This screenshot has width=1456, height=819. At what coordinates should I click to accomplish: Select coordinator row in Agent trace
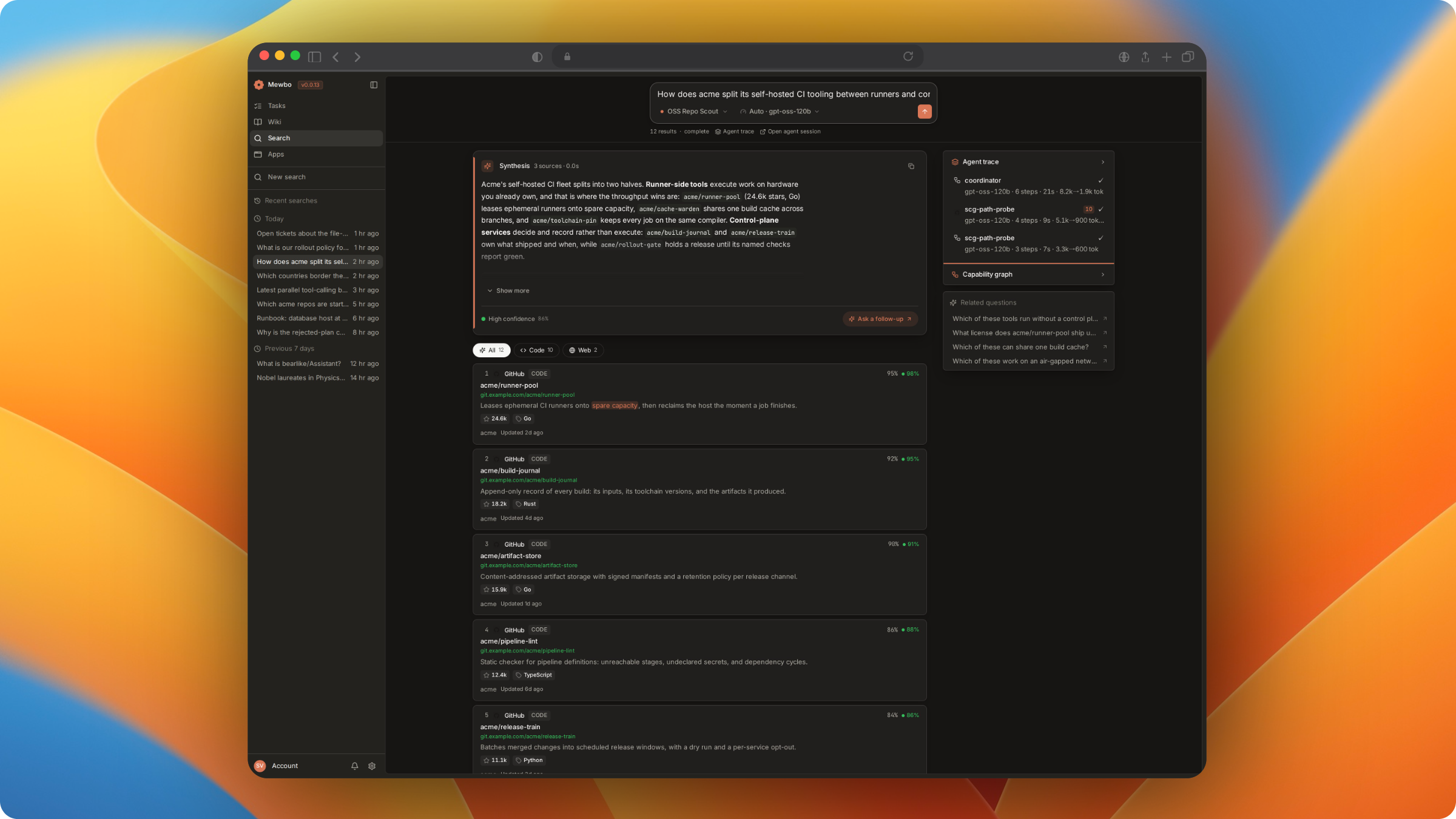click(1029, 186)
